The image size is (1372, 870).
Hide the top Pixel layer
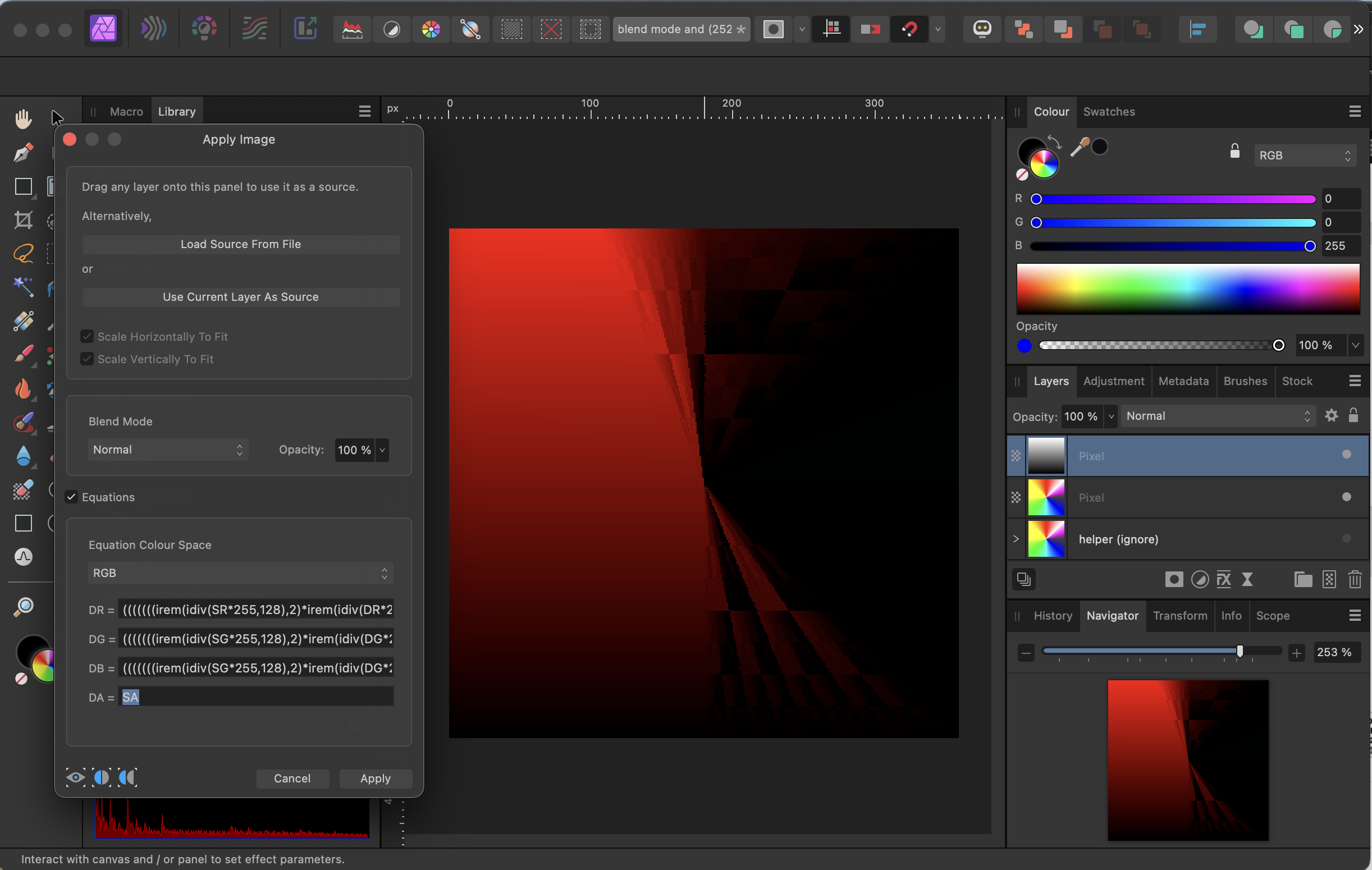point(1346,455)
